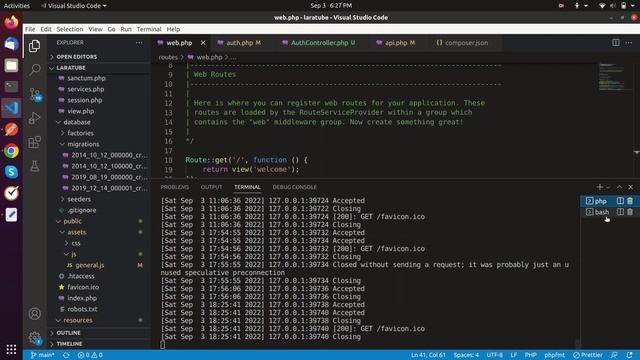
Task: Launch Google Chrome from the dock
Action: pos(11,151)
